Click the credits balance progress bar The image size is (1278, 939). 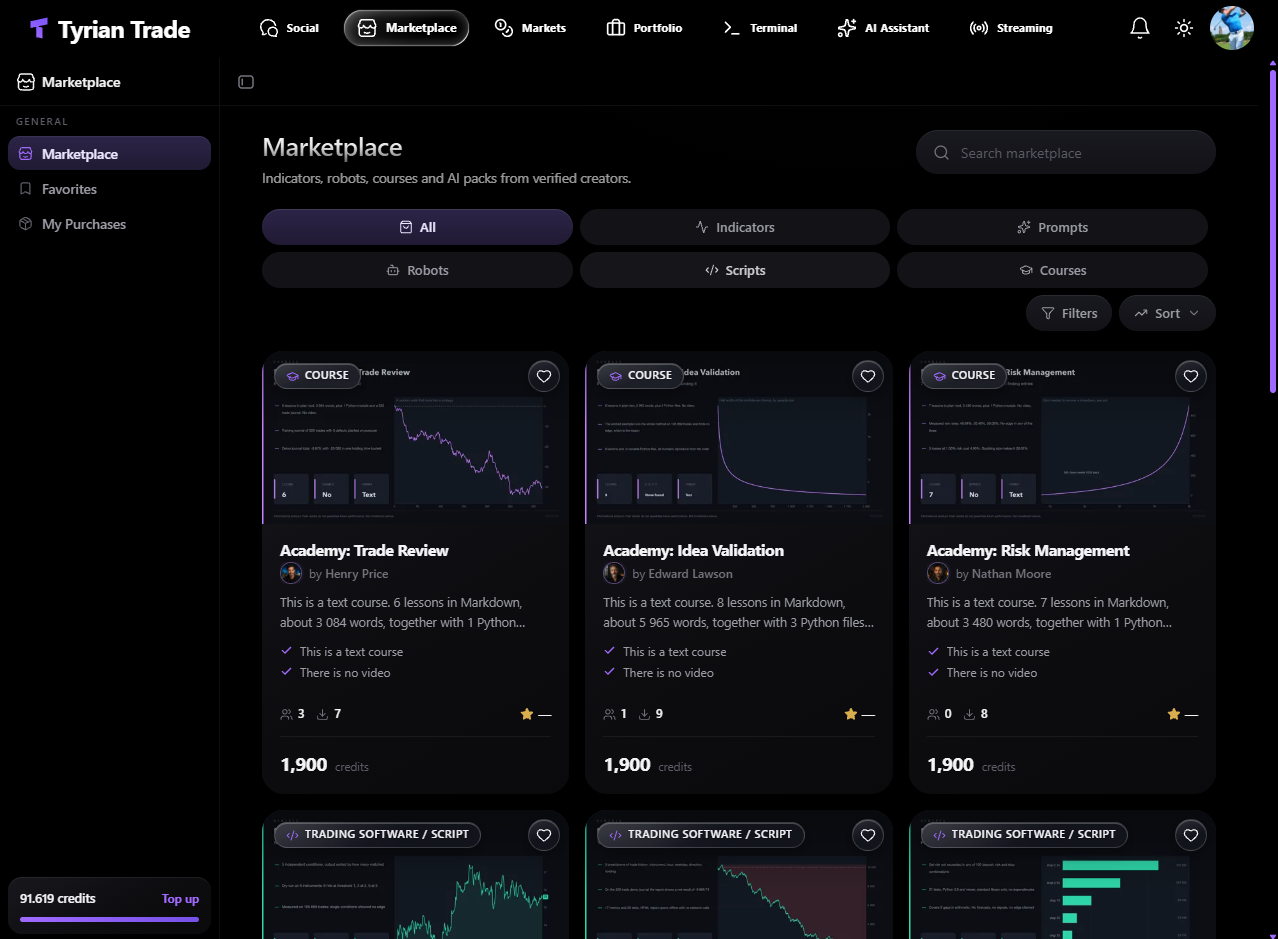coord(109,919)
